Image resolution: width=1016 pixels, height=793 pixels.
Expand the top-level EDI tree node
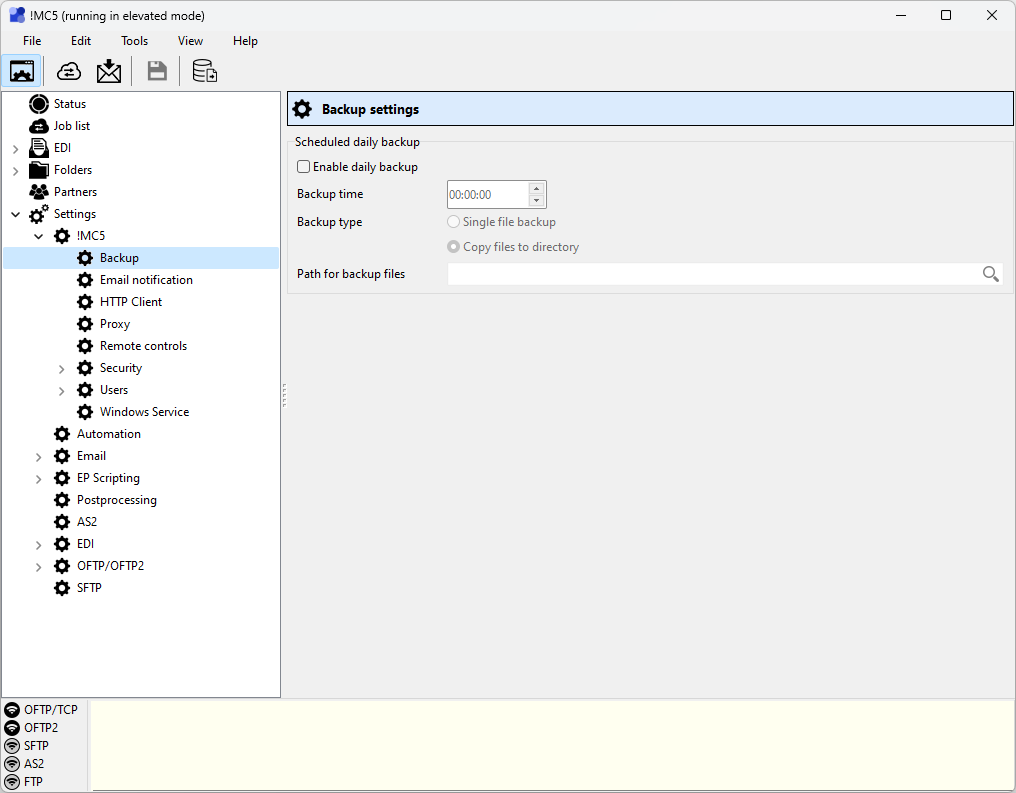[16, 149]
